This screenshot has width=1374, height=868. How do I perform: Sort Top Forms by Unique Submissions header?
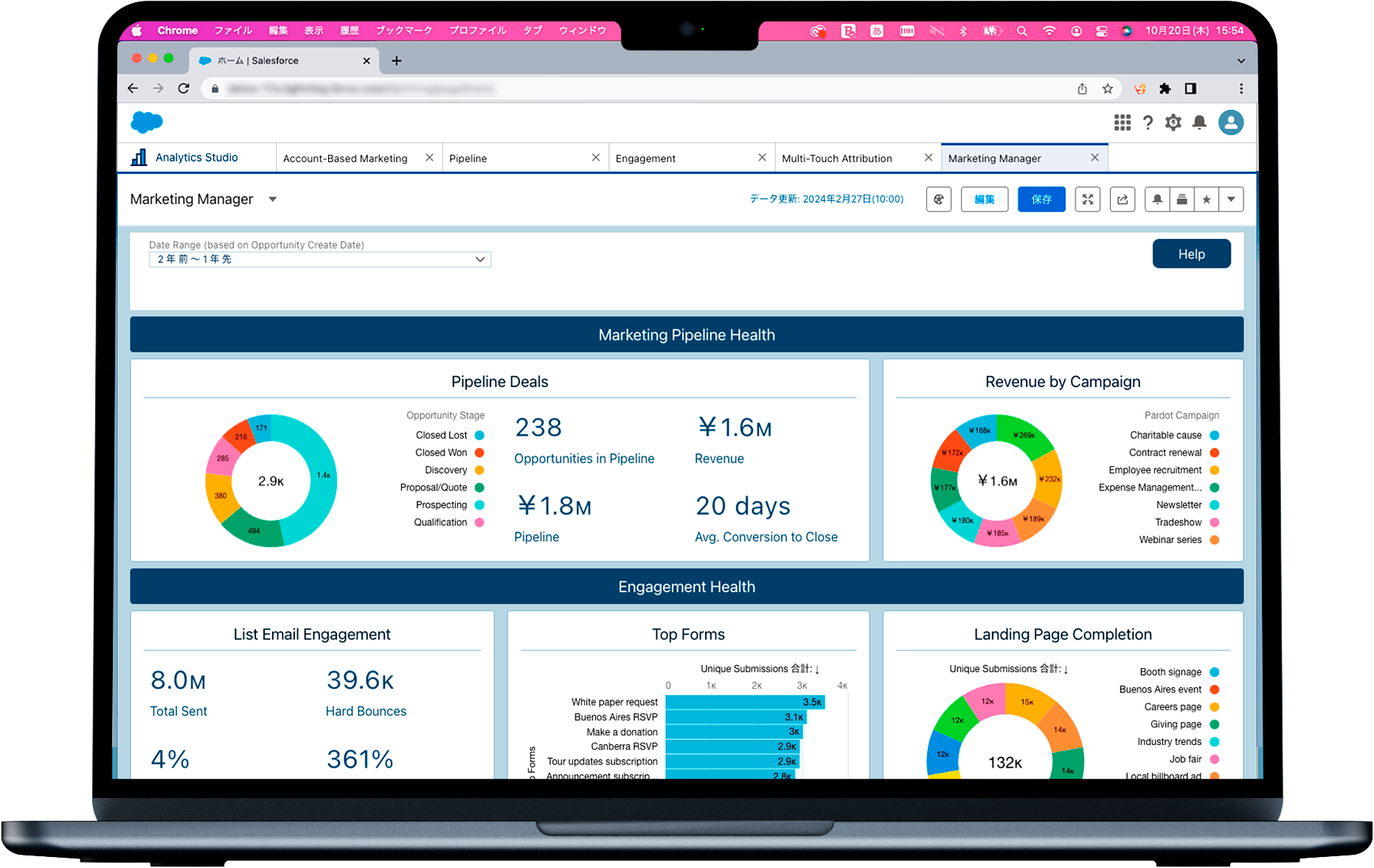click(x=760, y=669)
